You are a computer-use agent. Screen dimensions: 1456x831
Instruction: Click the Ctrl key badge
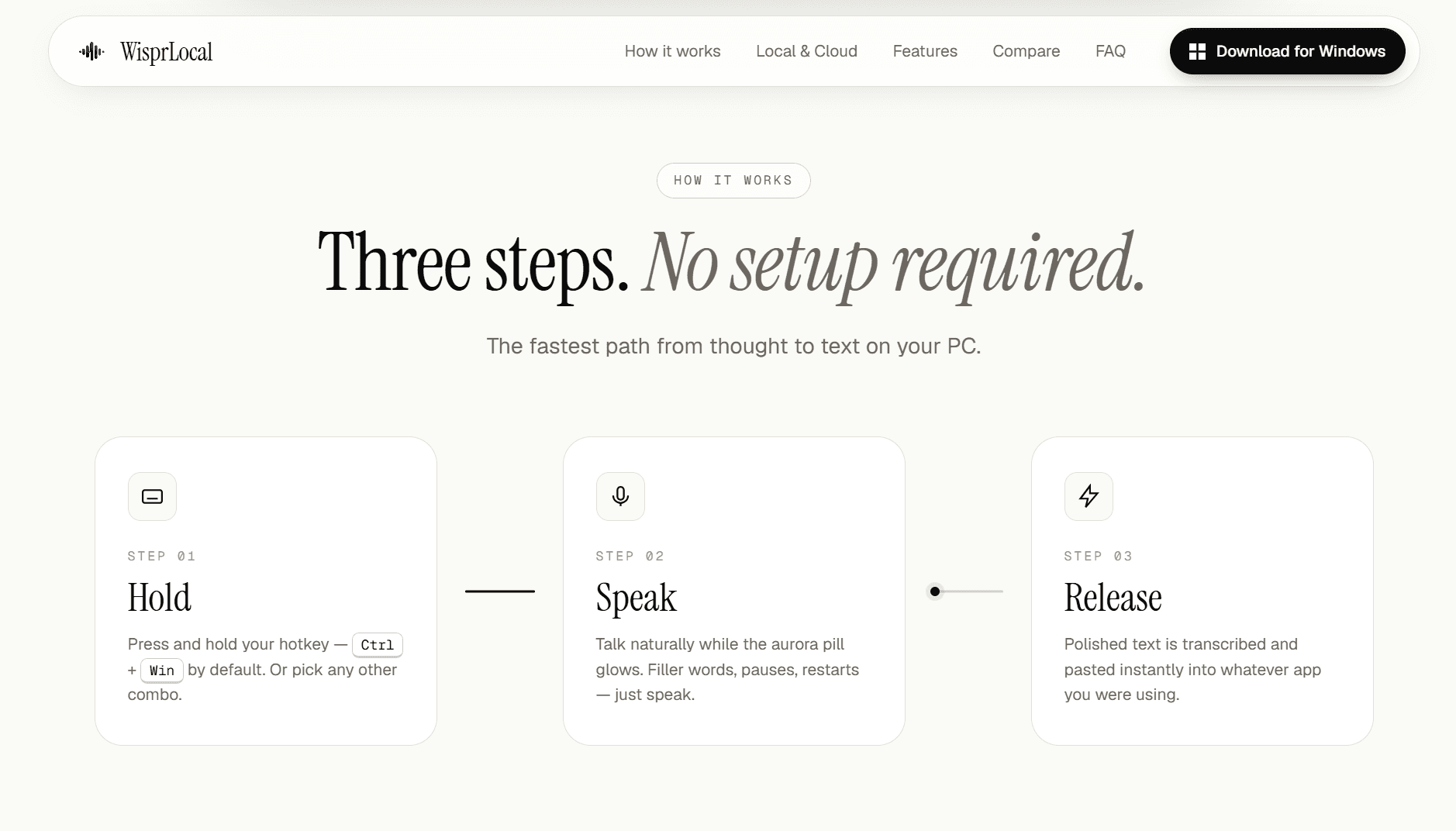[x=378, y=645]
